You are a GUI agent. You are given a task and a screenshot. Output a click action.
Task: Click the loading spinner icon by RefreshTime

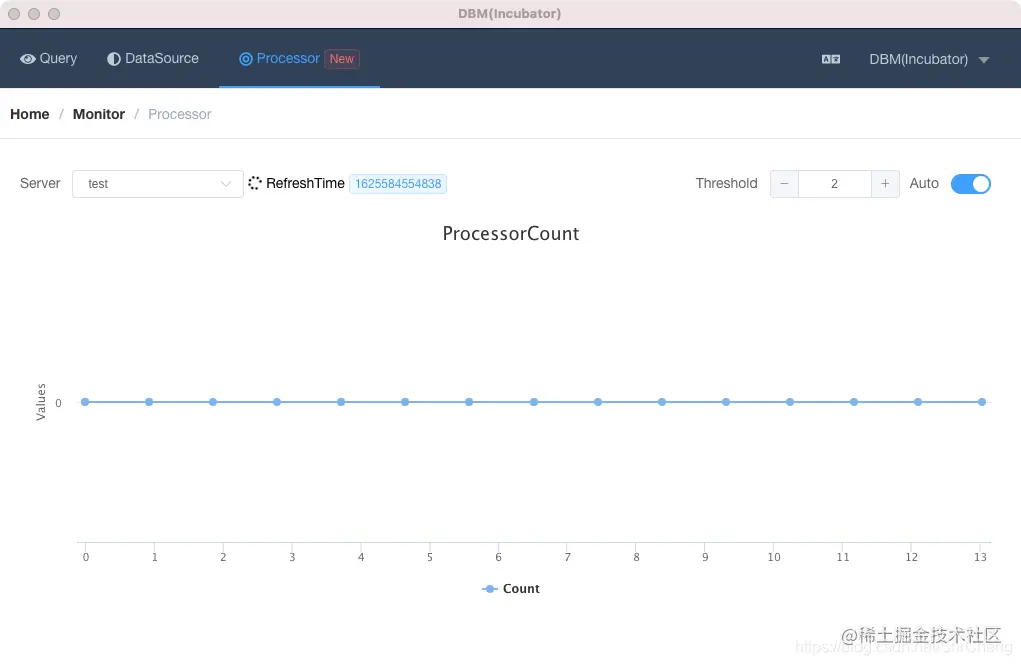click(255, 183)
